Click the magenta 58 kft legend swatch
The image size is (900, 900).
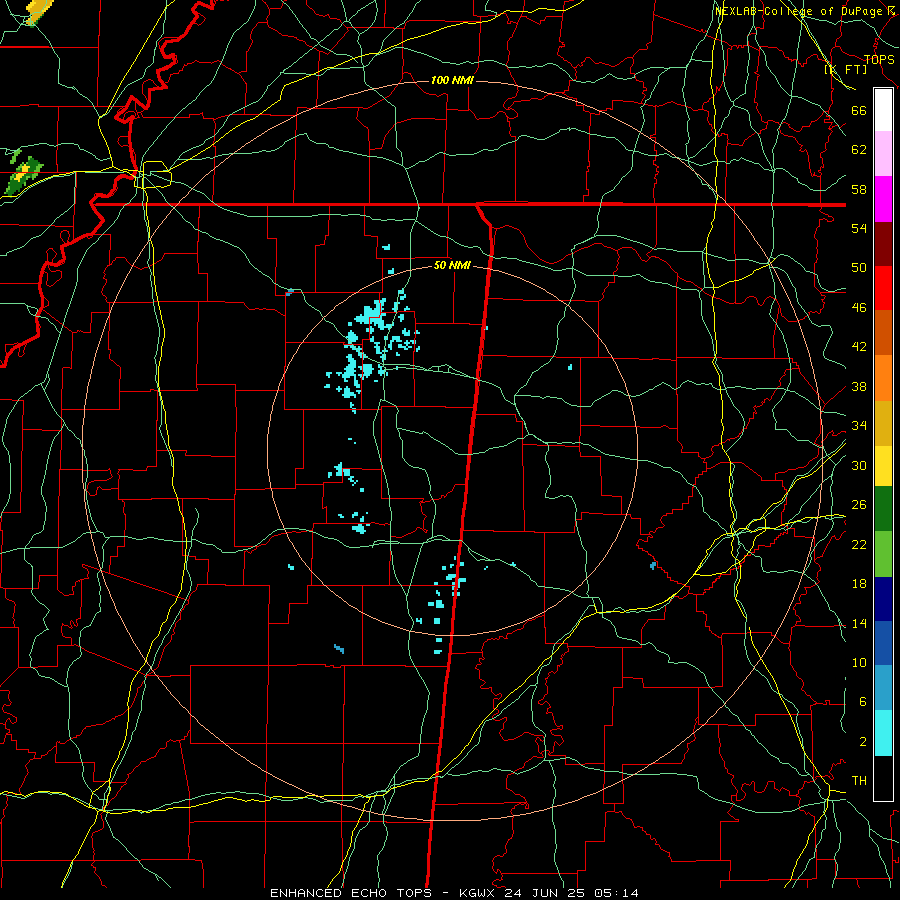[x=883, y=199]
